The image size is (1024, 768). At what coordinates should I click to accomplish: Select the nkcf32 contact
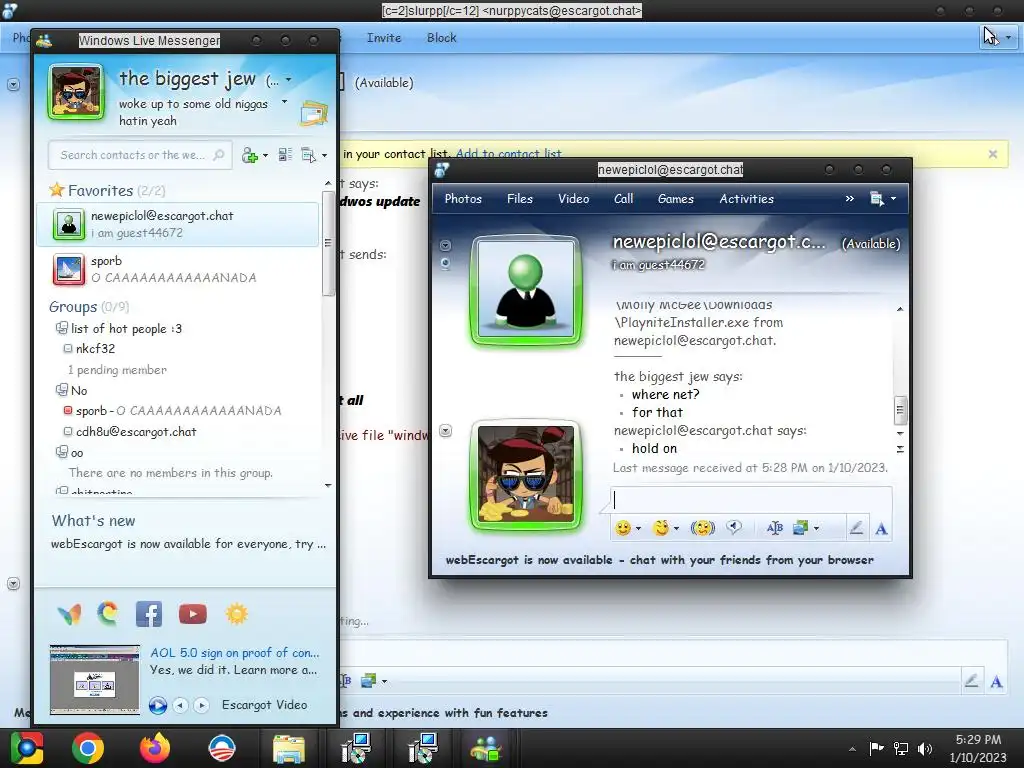95,349
